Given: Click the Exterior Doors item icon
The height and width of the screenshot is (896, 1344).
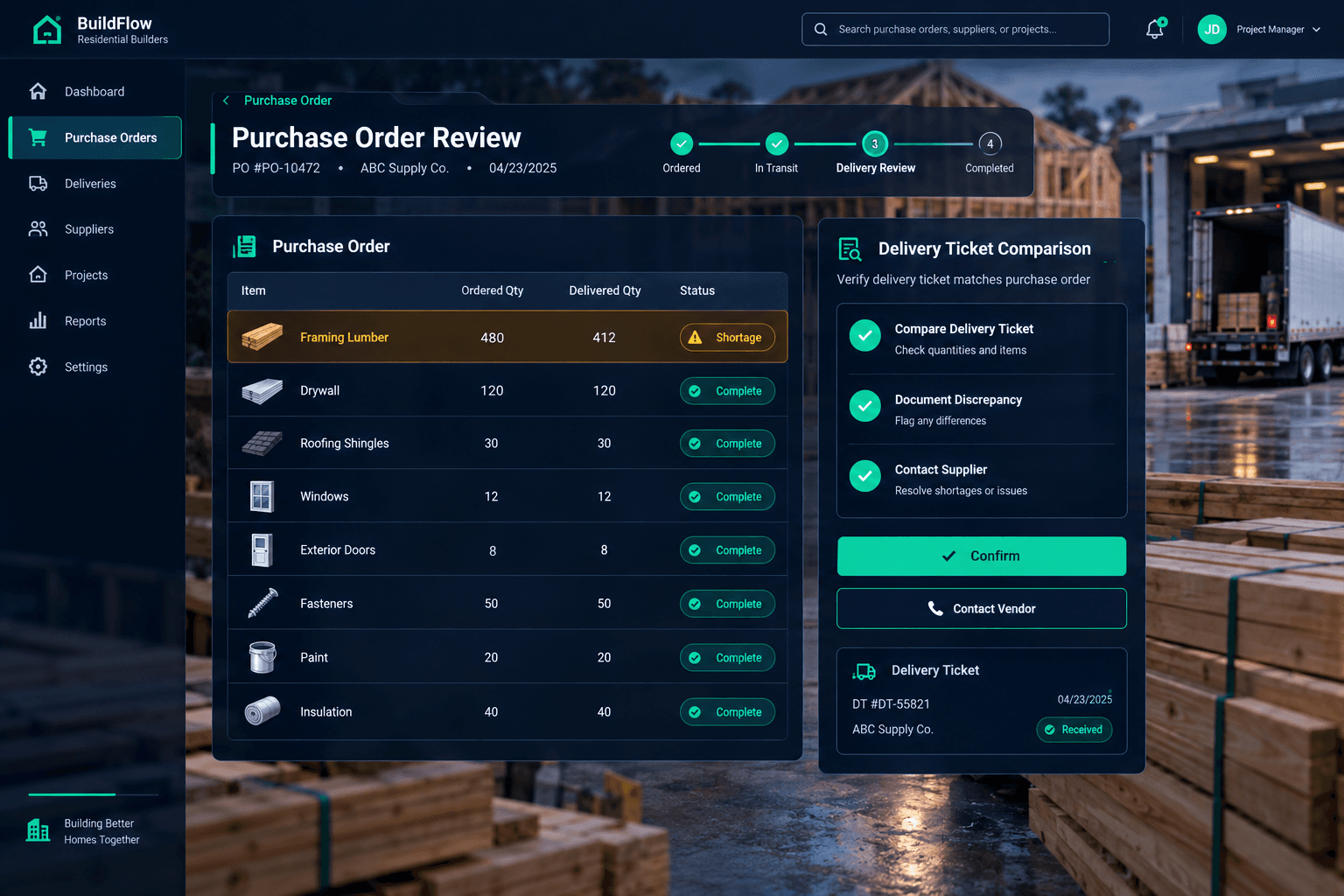Looking at the screenshot, I should [262, 549].
